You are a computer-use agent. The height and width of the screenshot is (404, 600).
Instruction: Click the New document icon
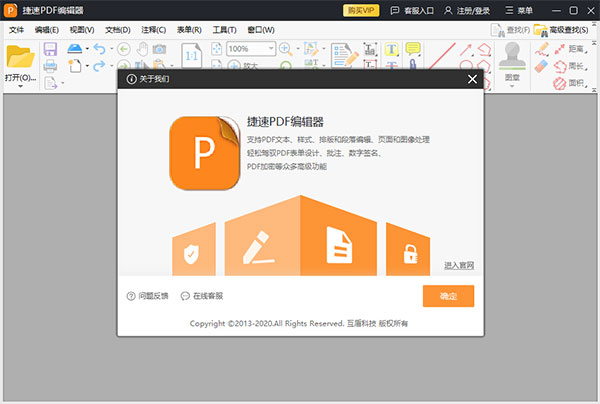pos(75,66)
